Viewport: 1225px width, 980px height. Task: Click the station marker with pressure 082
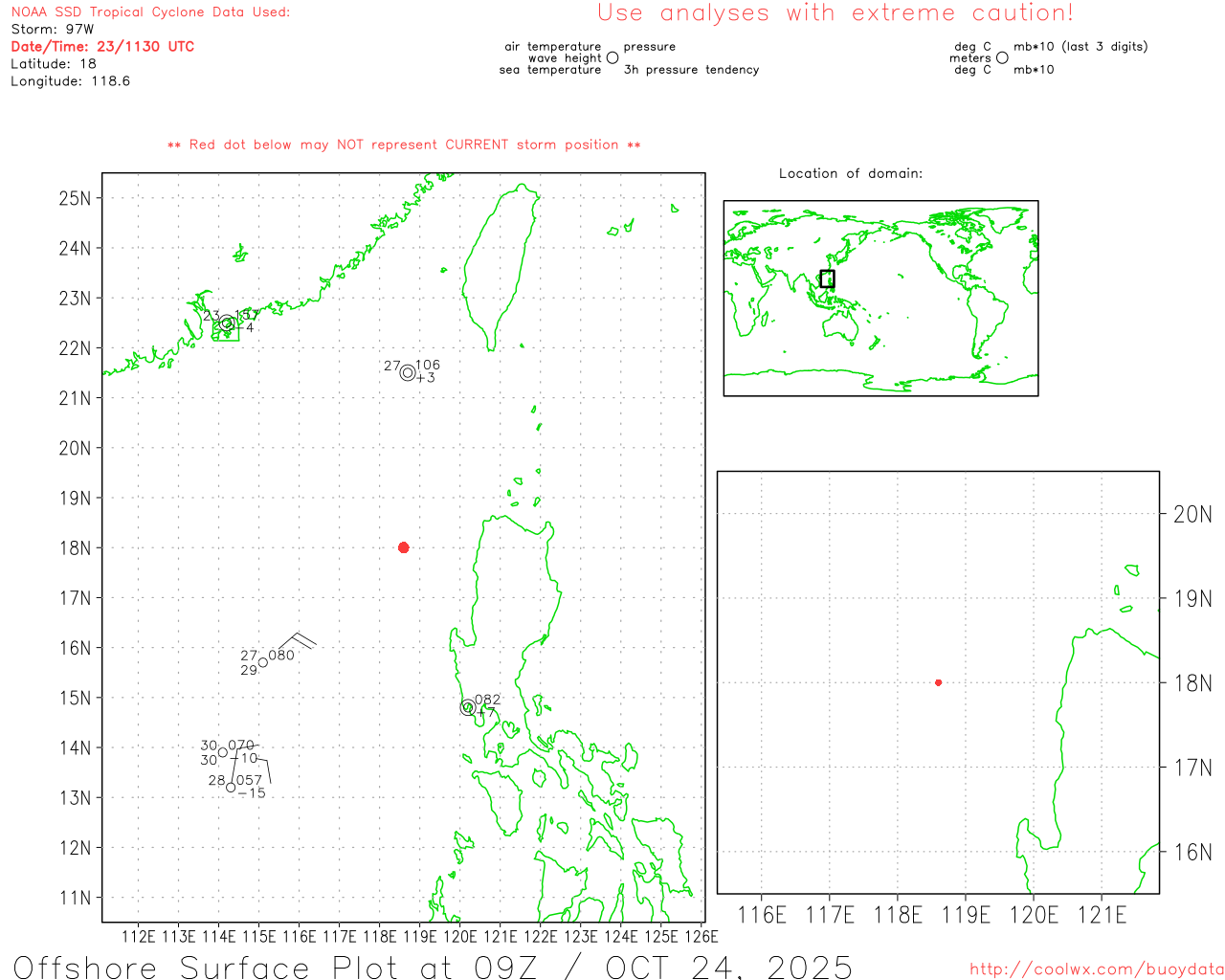coord(468,708)
